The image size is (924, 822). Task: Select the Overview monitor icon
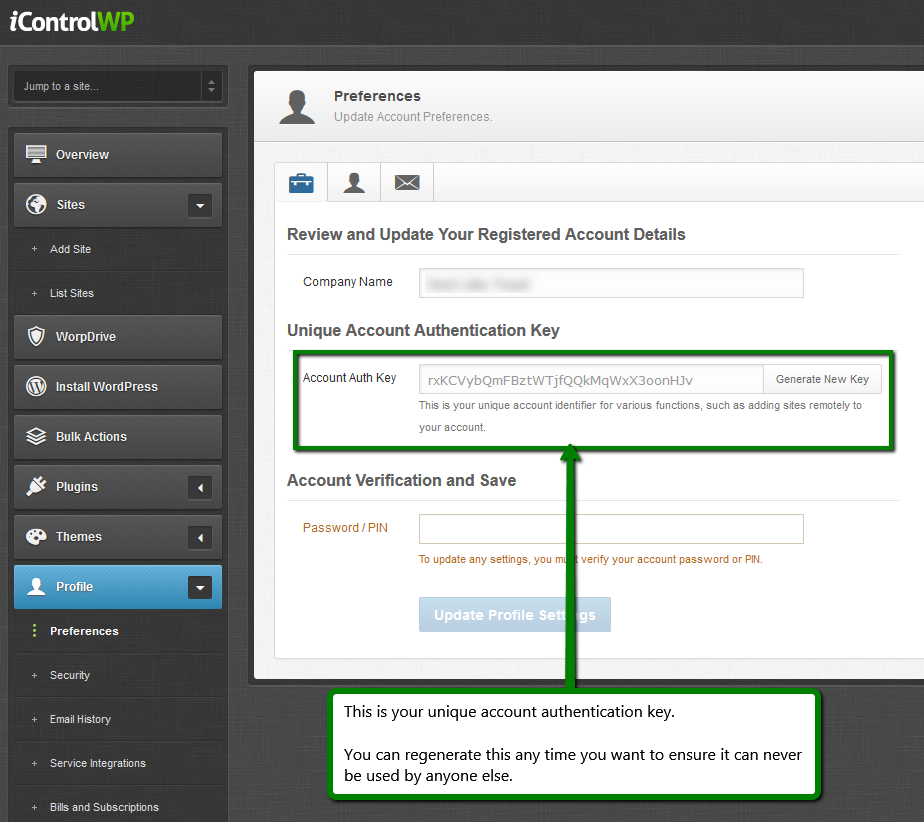(36, 153)
